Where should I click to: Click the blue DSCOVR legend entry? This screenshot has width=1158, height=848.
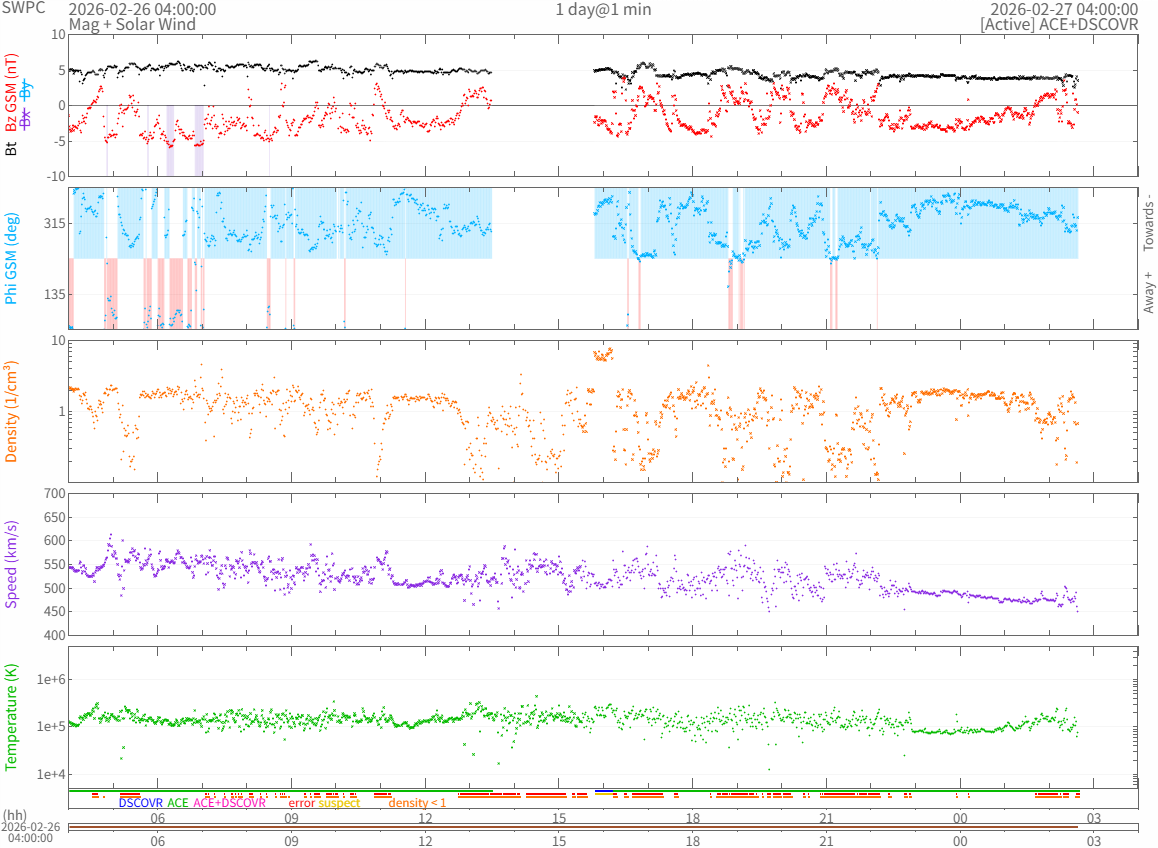[x=140, y=803]
